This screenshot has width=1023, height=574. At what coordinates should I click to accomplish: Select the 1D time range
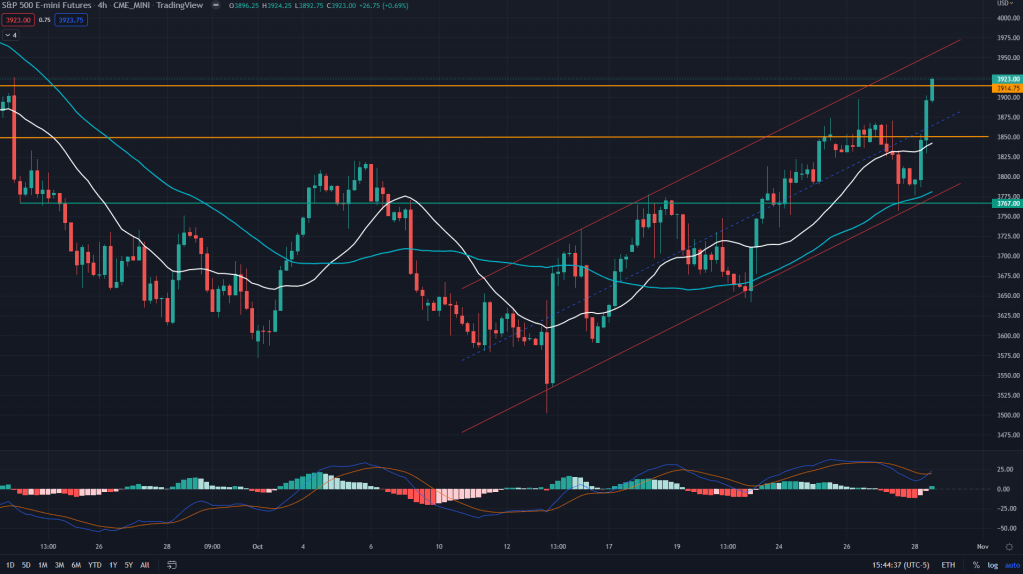click(x=11, y=565)
